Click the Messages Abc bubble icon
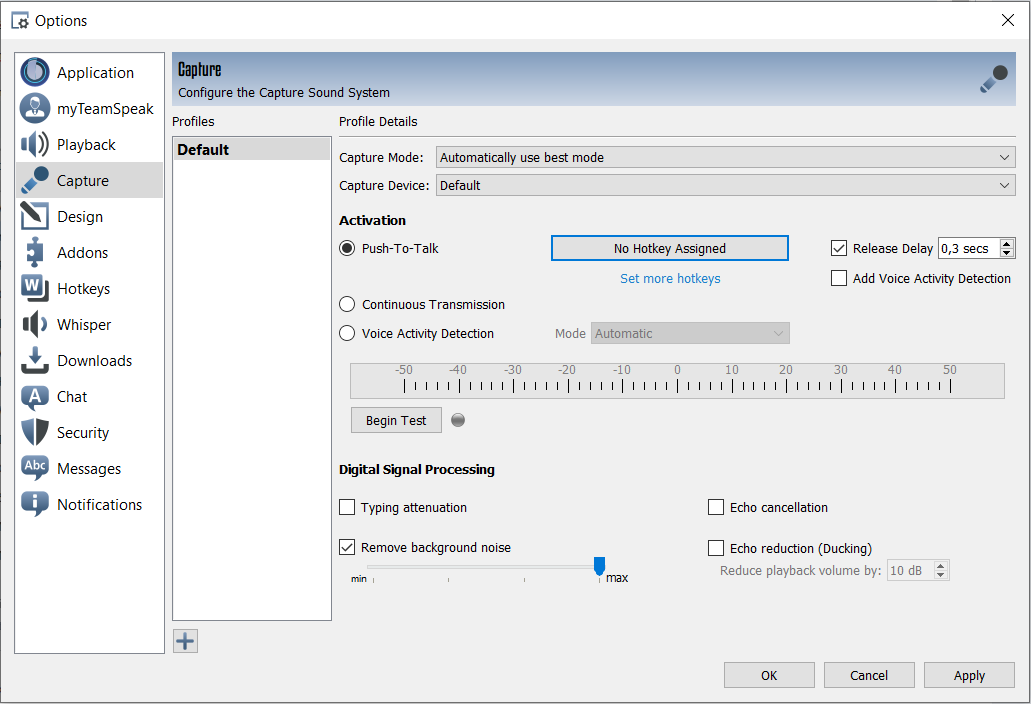This screenshot has height=704, width=1031. pos(35,468)
